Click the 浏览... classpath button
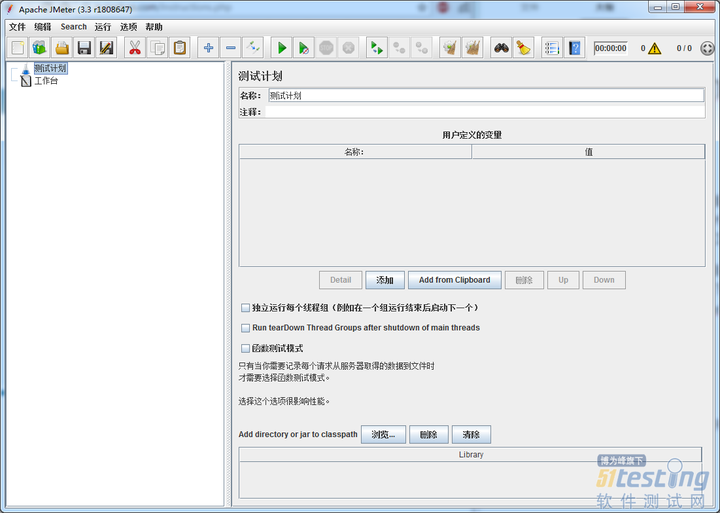Image resolution: width=720 pixels, height=513 pixels. coord(383,434)
